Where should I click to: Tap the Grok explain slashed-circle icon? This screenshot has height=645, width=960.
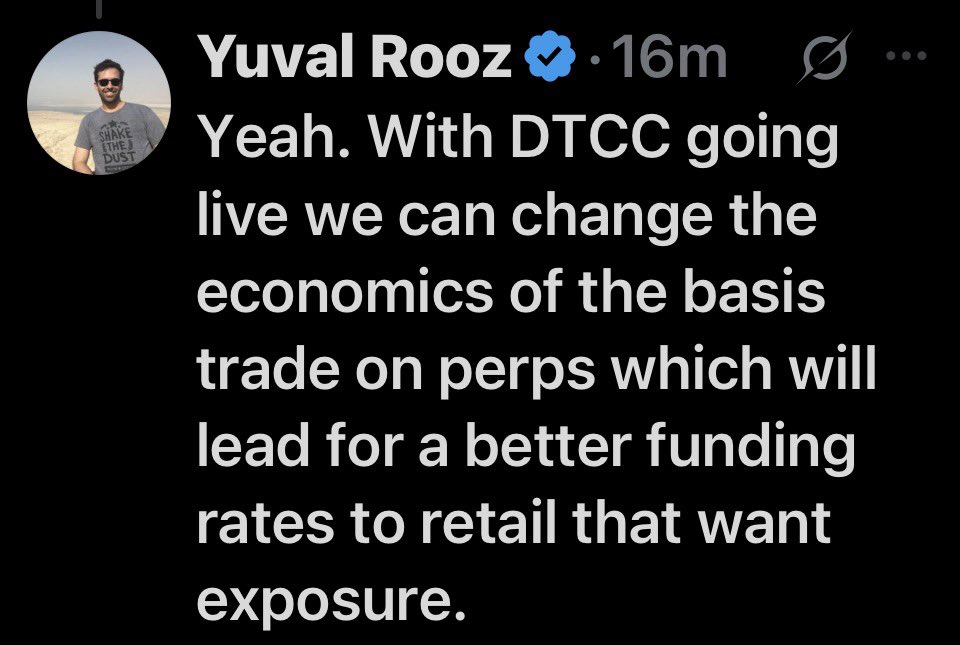pyautogui.click(x=824, y=57)
